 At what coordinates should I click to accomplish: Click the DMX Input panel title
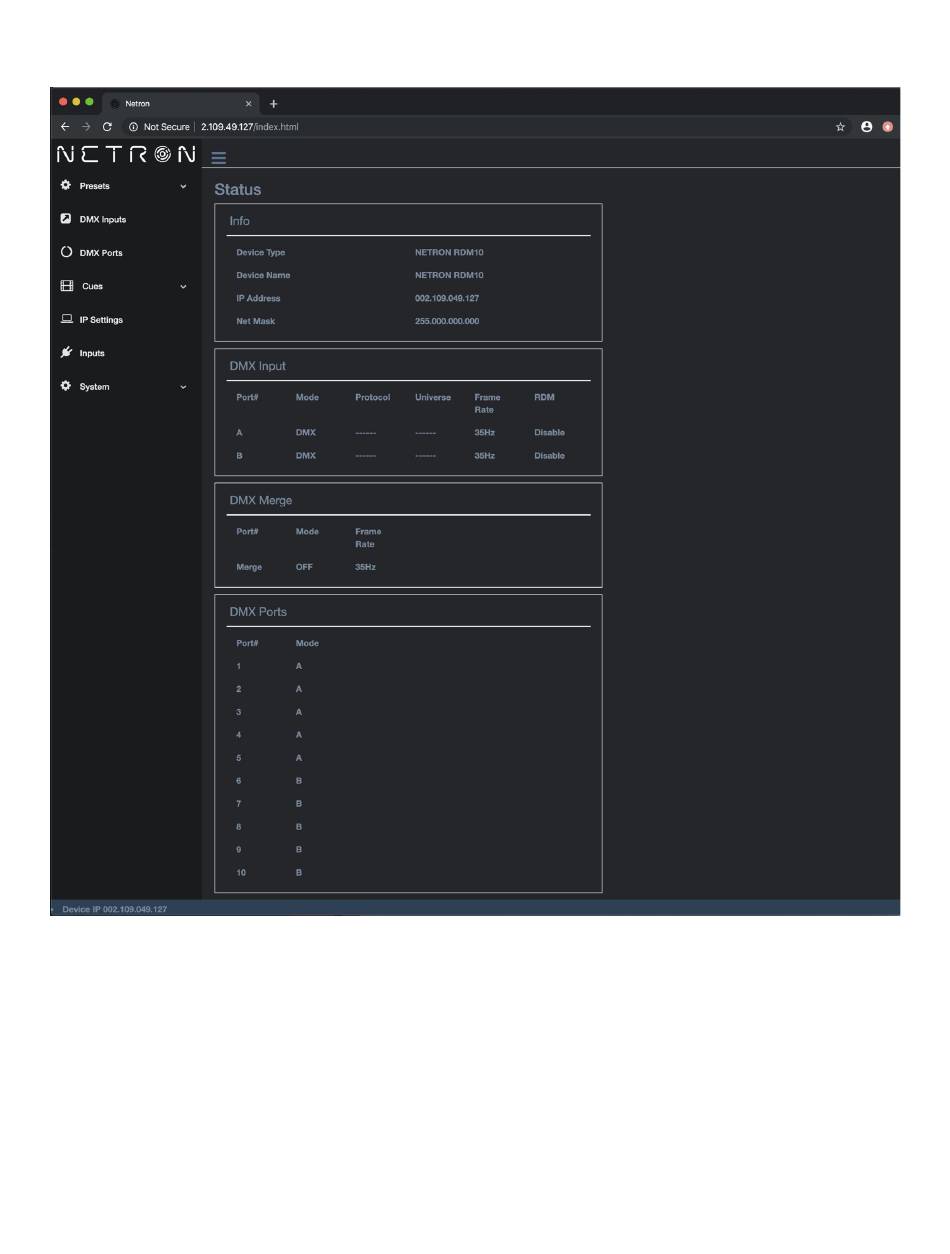pos(258,366)
